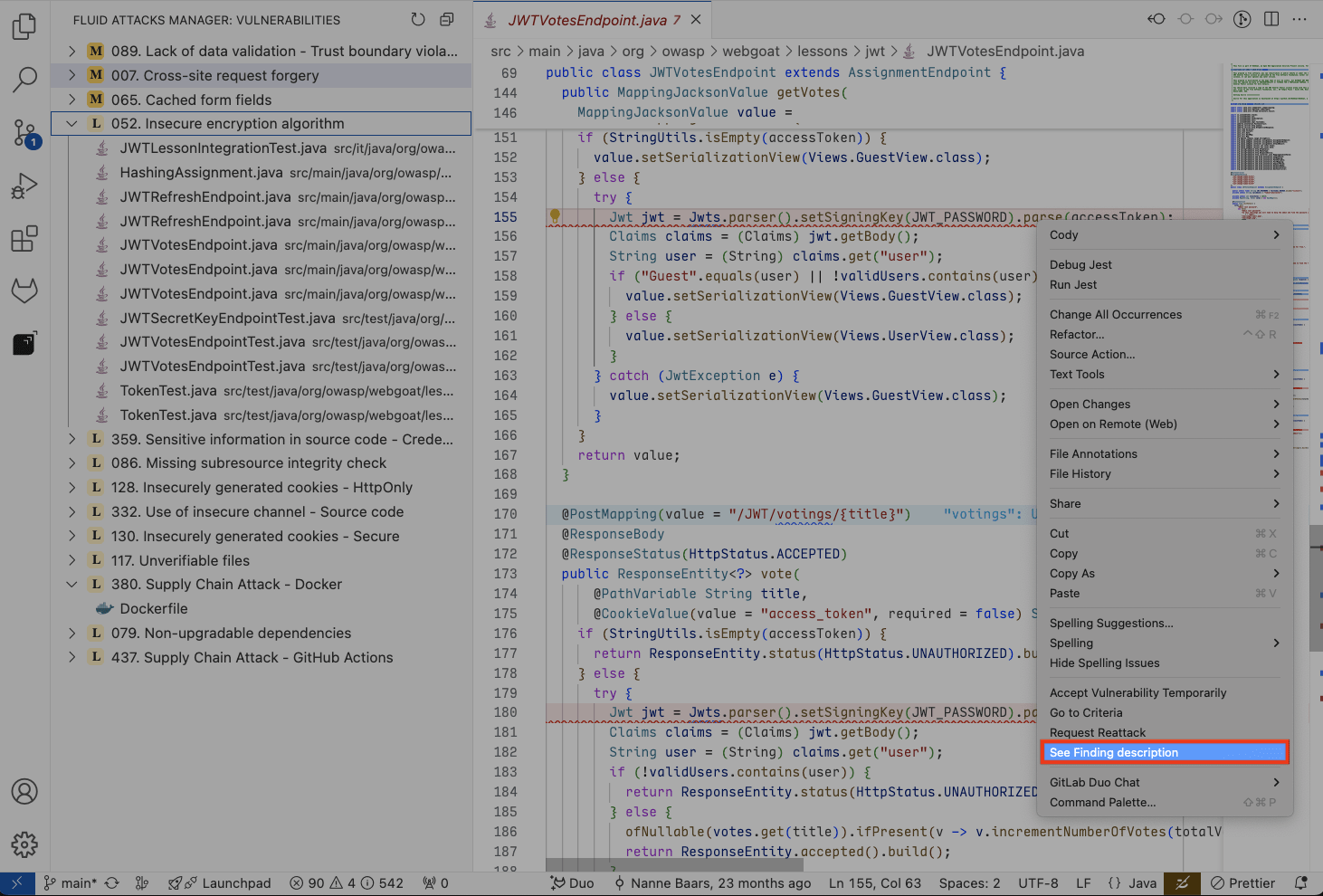
Task: Open Dockerfile under Supply Chain Attack
Action: pyautogui.click(x=261, y=609)
